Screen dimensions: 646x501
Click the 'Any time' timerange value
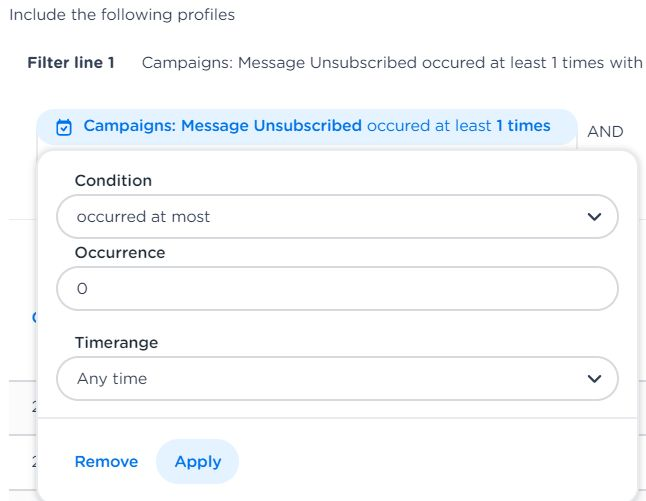(112, 379)
